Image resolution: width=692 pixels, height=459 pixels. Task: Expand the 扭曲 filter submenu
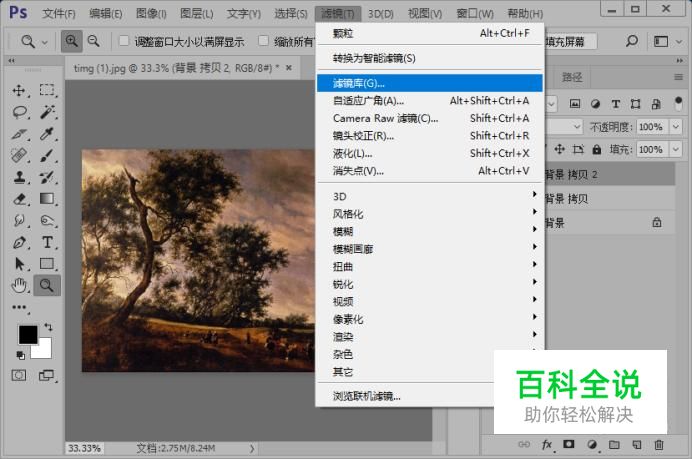tap(430, 267)
